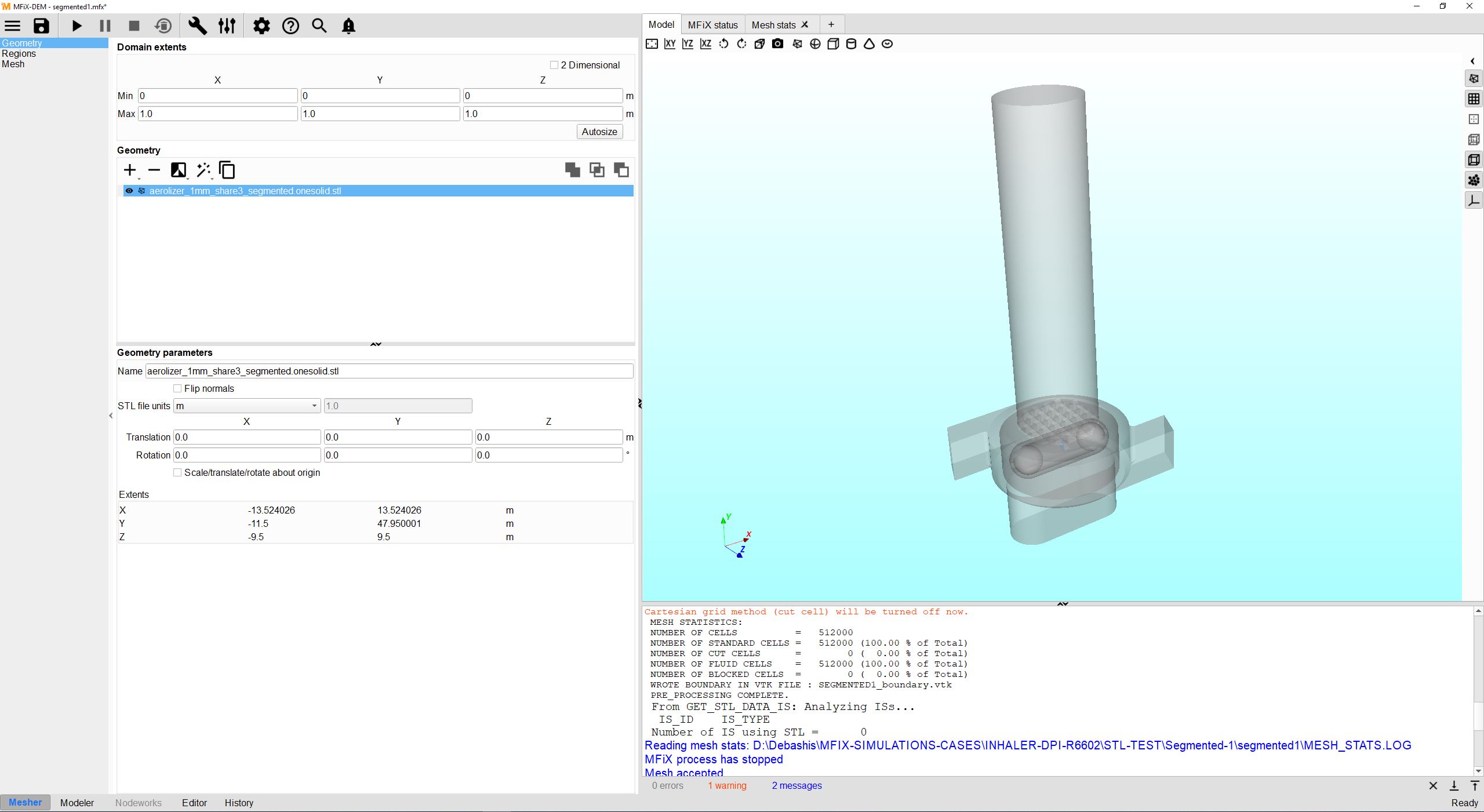Switch to the MFiX status tab
Viewport: 1484px width, 812px height.
pyautogui.click(x=712, y=25)
